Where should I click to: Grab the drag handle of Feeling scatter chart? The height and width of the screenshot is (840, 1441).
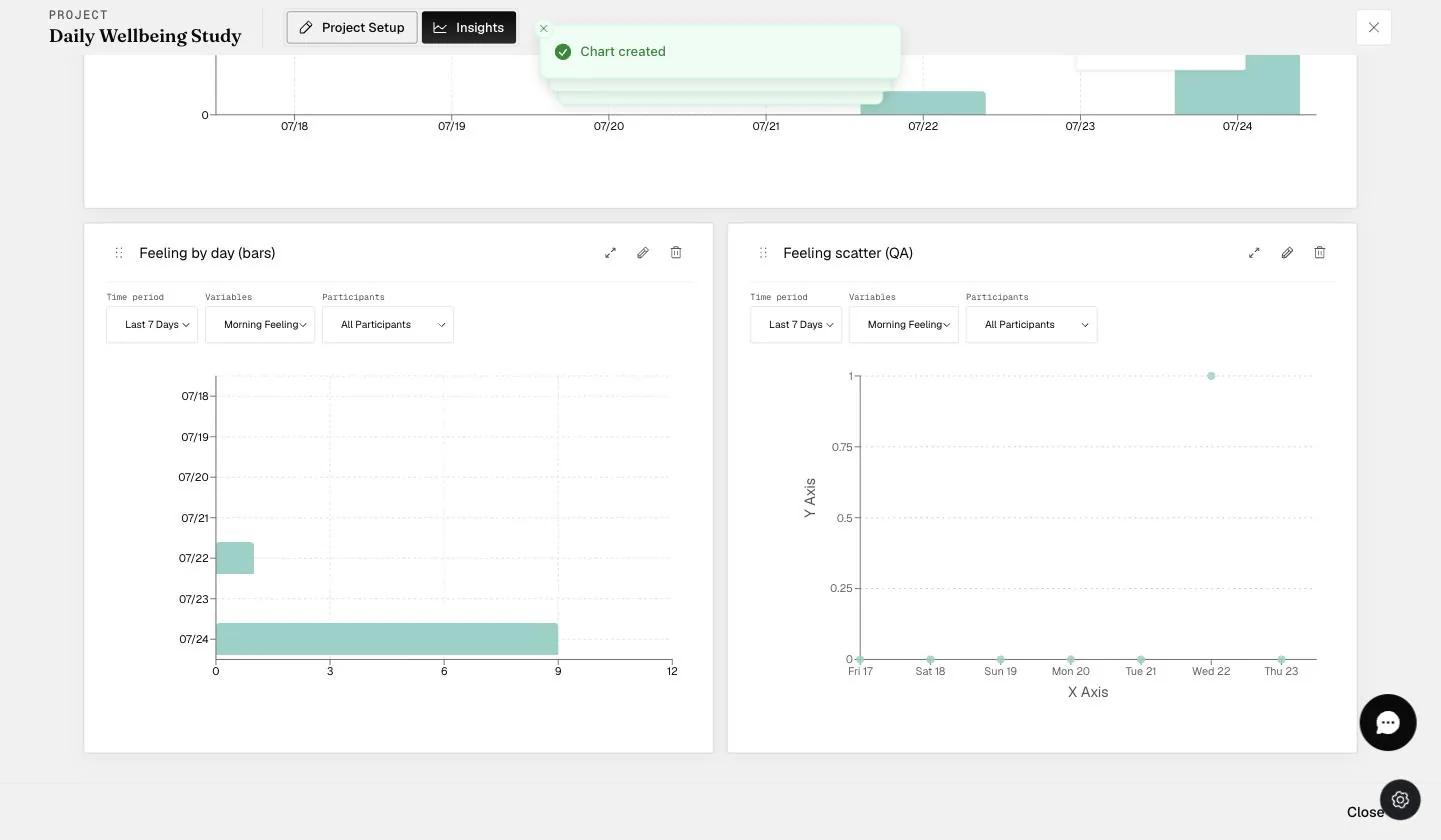pos(763,253)
